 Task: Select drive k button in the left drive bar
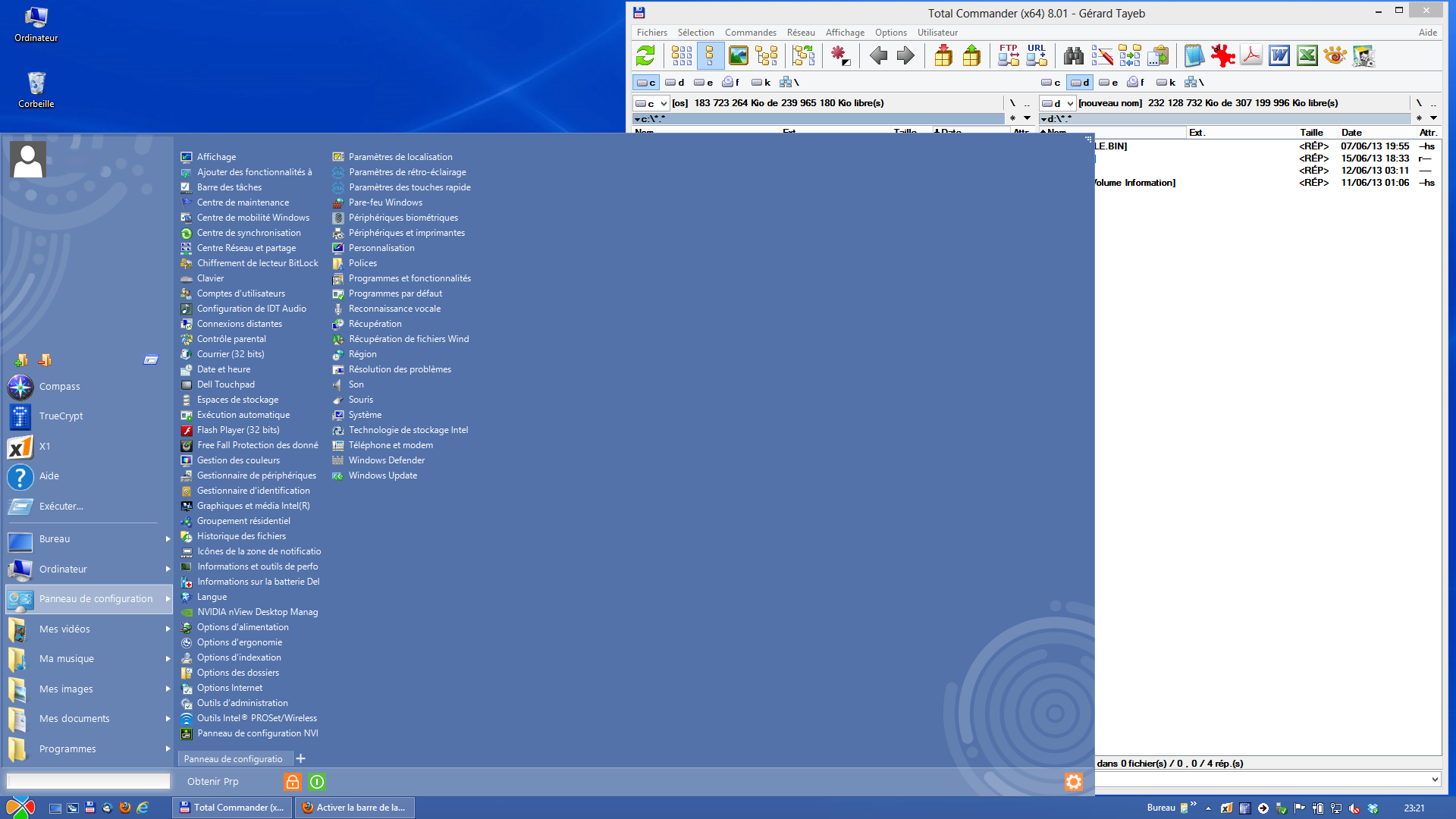[x=761, y=83]
